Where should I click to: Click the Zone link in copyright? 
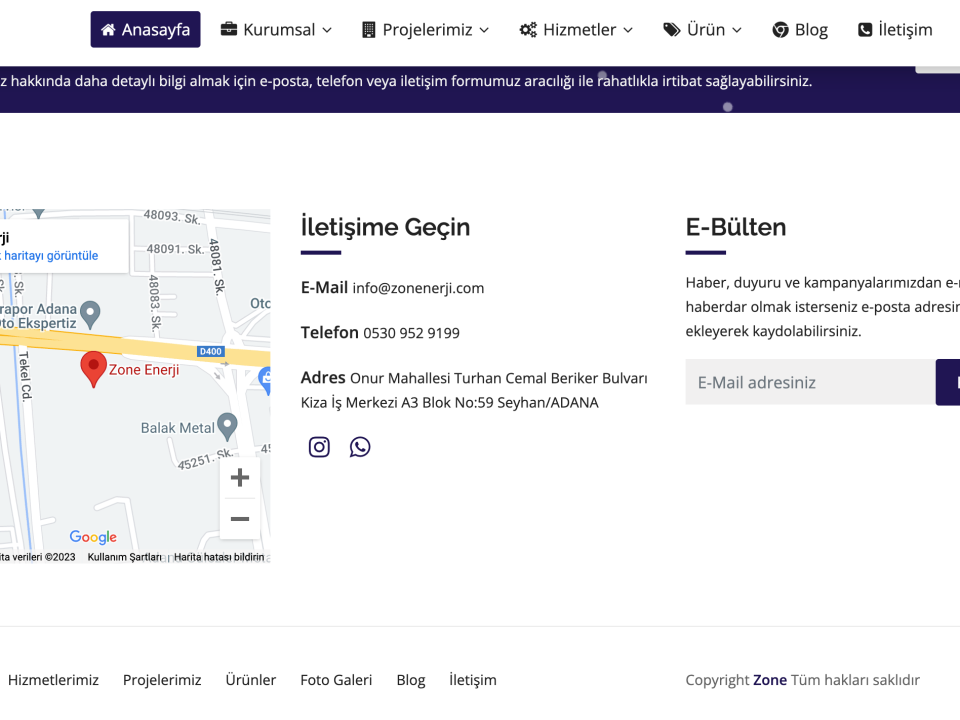(x=770, y=680)
